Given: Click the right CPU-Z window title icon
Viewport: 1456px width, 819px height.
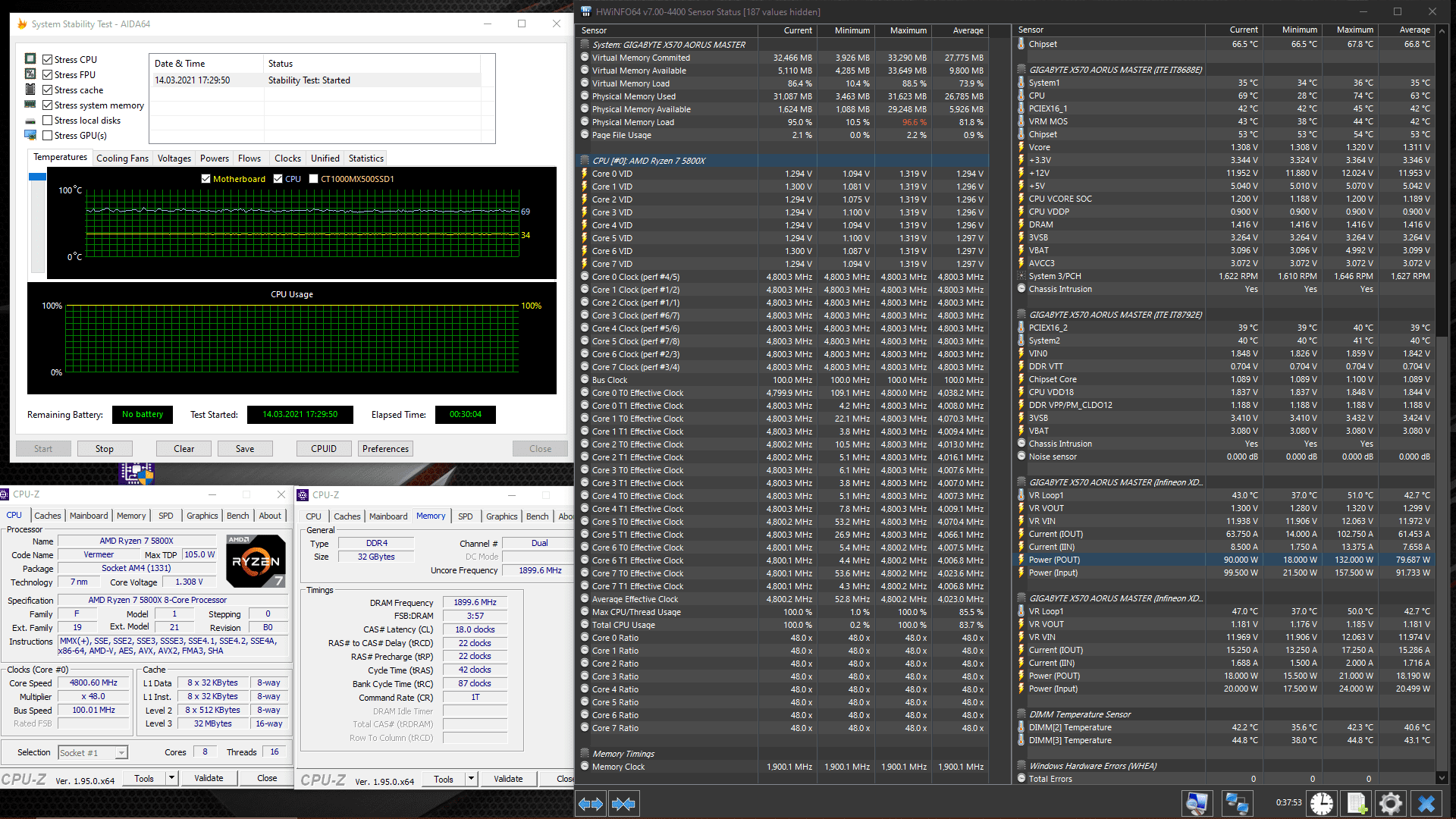Looking at the screenshot, I should tap(303, 495).
